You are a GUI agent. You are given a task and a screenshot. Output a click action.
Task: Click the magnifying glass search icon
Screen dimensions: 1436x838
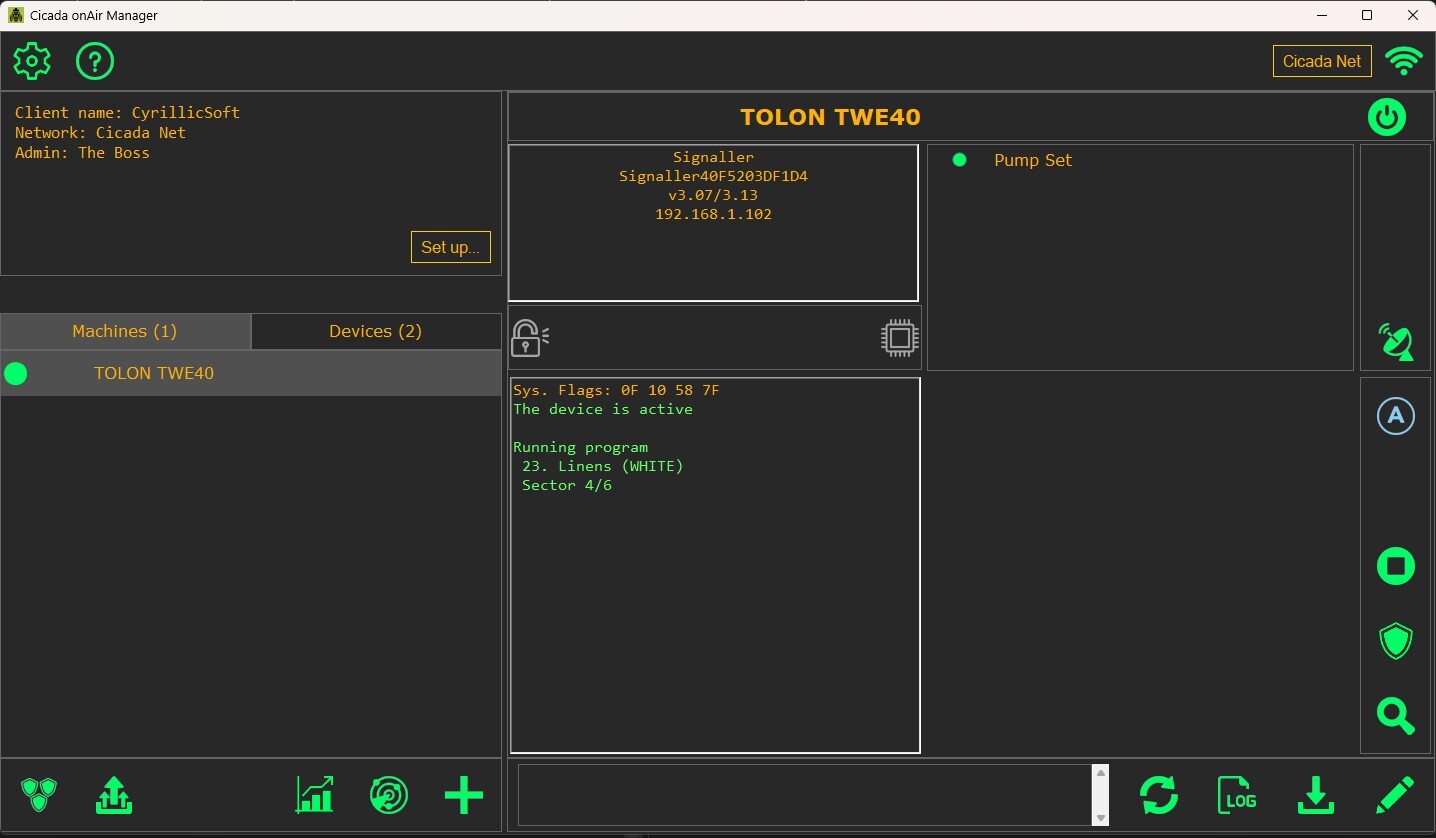(x=1395, y=716)
